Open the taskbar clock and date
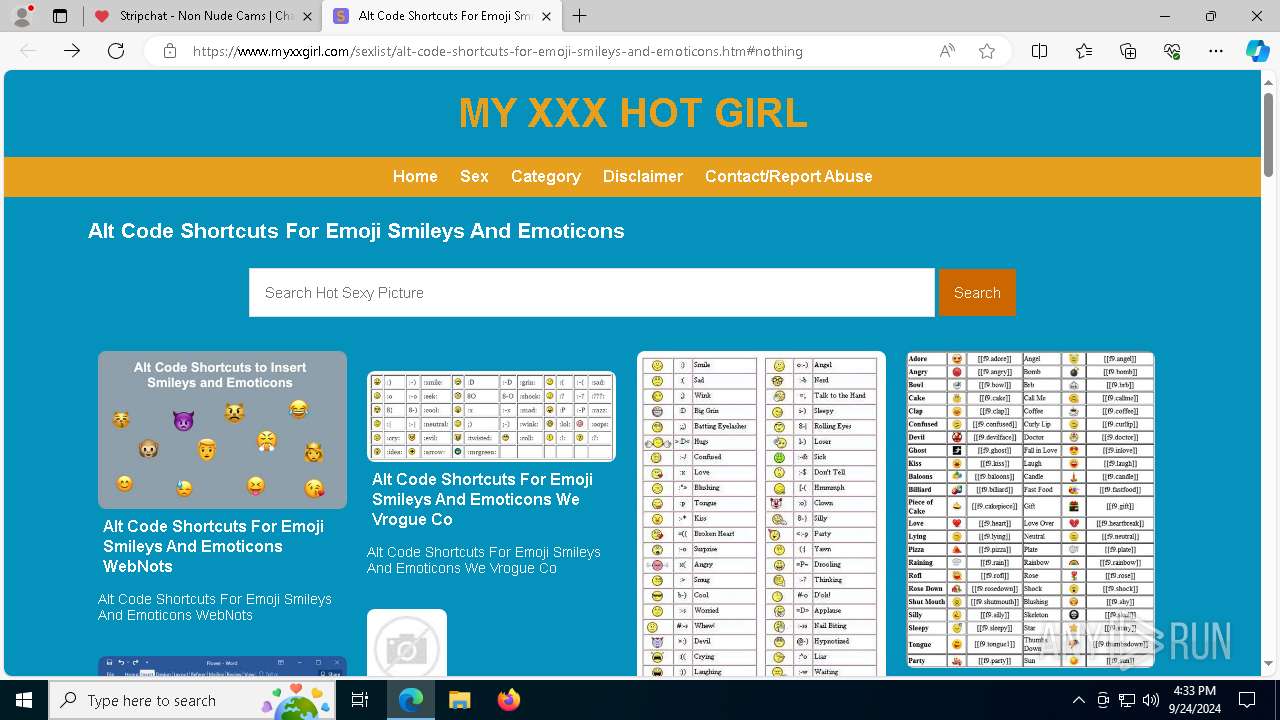 [x=1194, y=700]
